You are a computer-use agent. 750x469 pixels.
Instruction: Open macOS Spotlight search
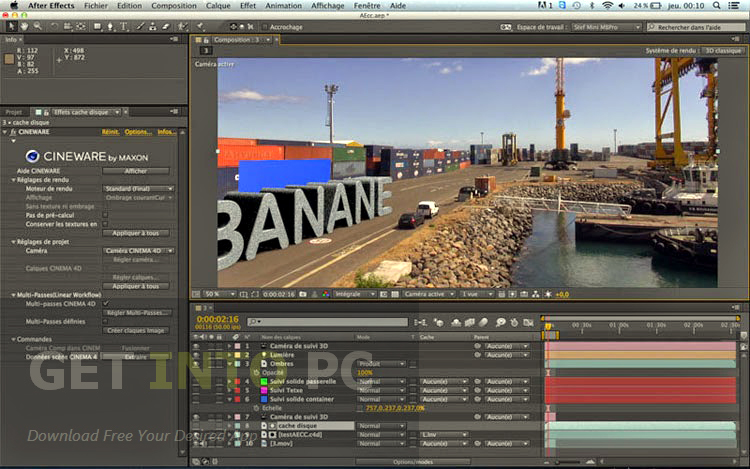(716, 6)
